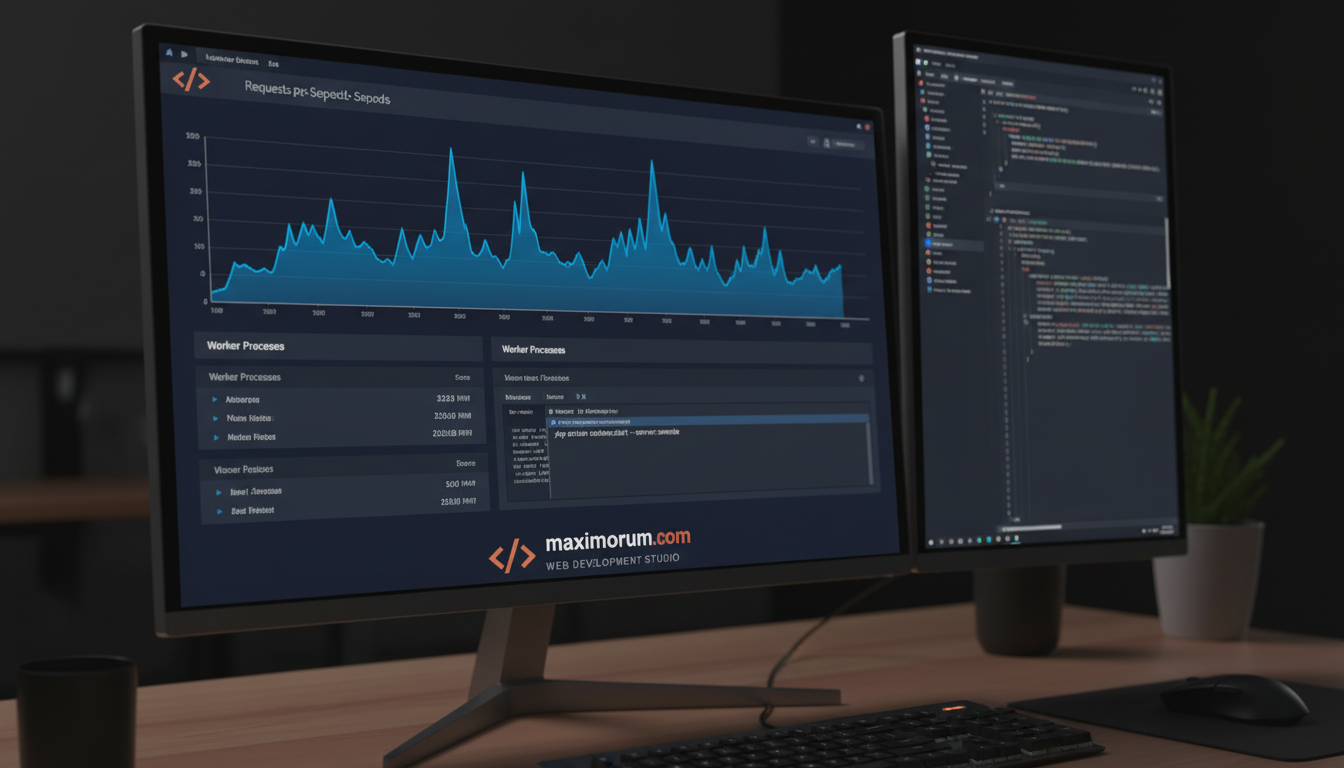
Task: Click the maximorum.com logo text
Action: (617, 541)
